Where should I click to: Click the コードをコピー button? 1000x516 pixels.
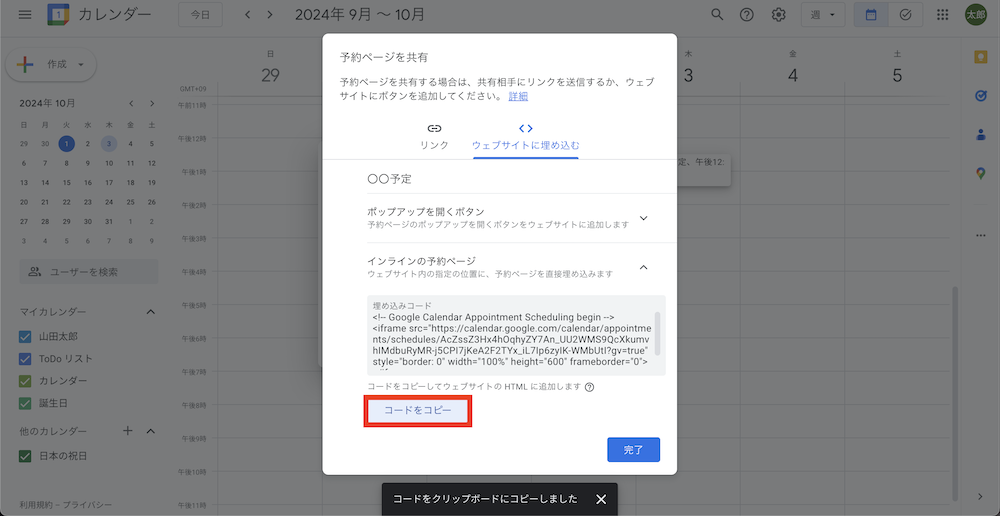(416, 411)
